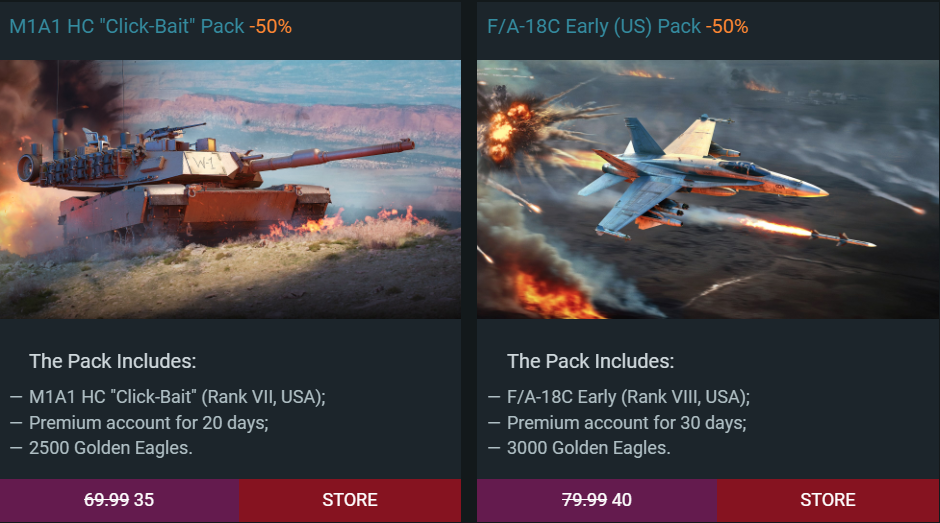
Task: Open the F/A-18C Early (US) Pack title
Action: click(594, 27)
